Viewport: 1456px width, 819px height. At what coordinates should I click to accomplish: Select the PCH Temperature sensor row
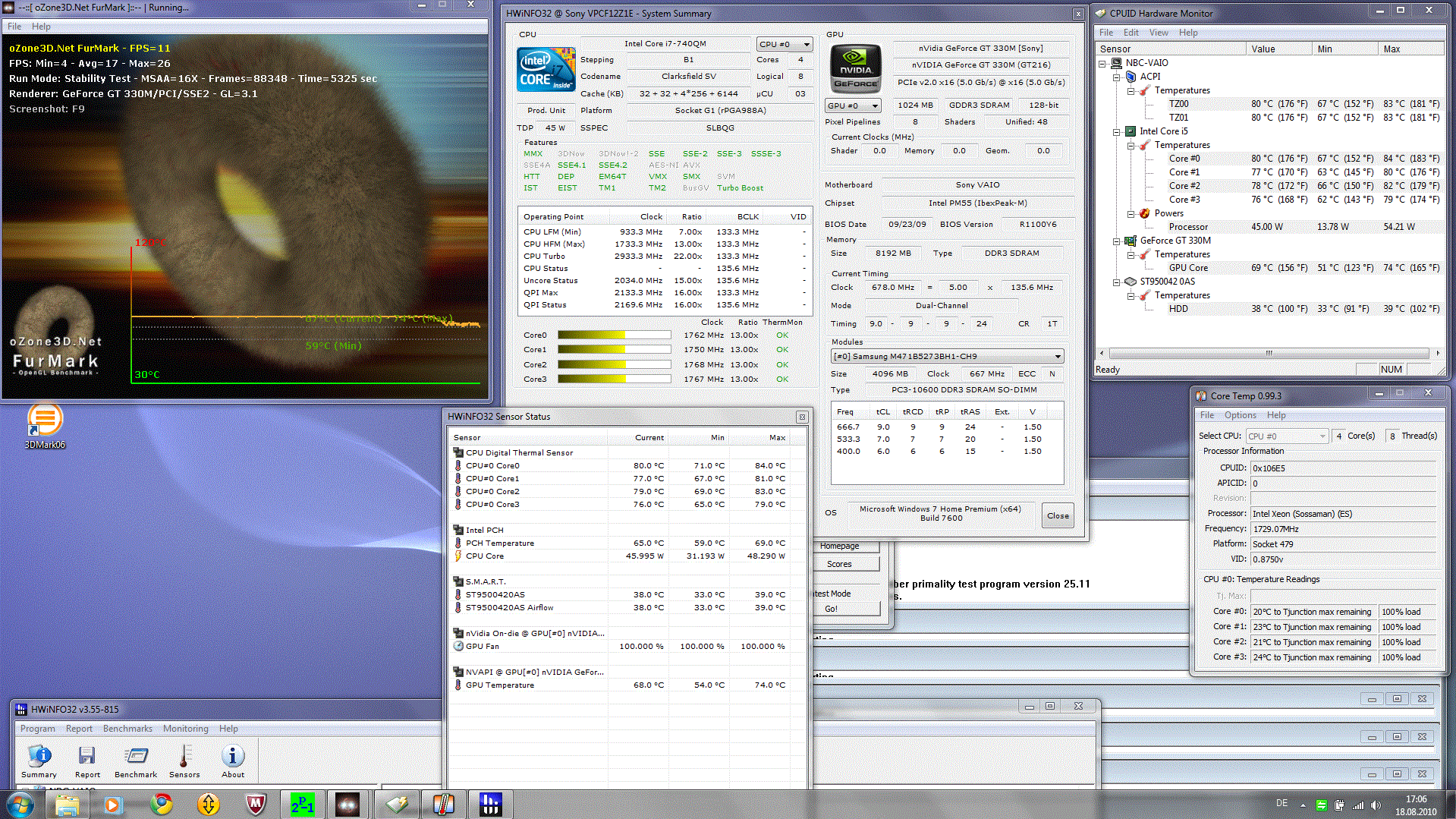pos(626,543)
